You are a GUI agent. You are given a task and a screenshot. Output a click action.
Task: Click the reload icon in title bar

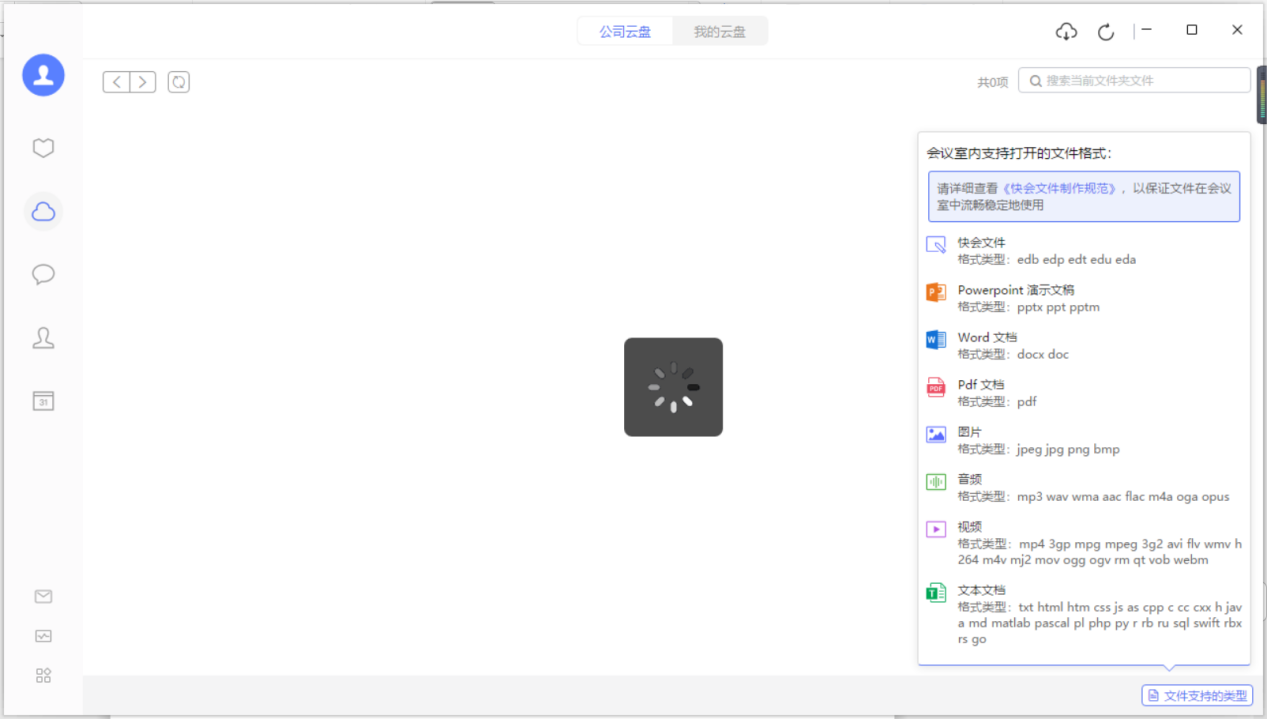[x=1106, y=32]
